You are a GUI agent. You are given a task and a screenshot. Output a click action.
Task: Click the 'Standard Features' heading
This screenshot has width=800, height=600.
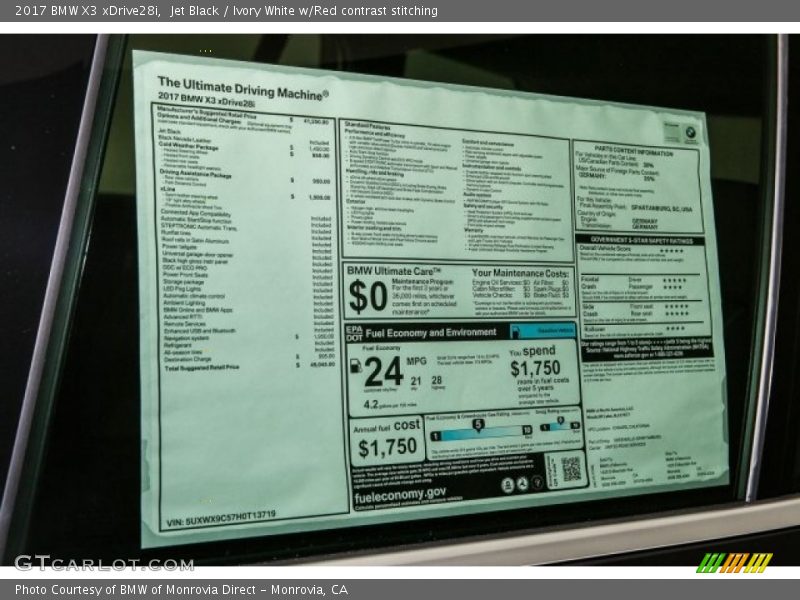(367, 126)
